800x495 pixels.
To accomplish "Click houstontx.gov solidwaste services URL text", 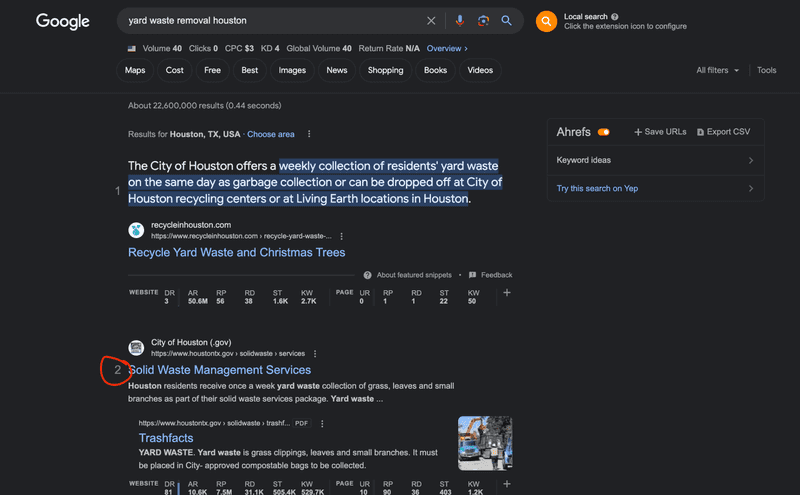I will point(228,354).
